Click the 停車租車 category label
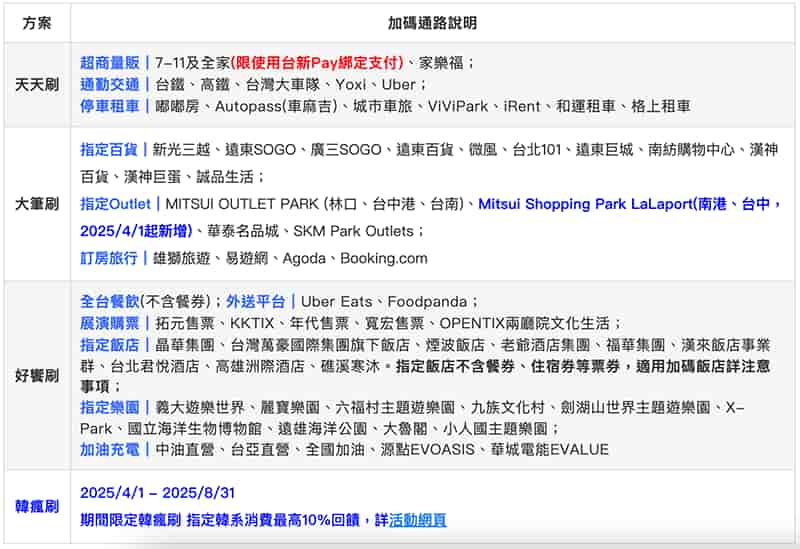800x549 pixels. pos(110,106)
